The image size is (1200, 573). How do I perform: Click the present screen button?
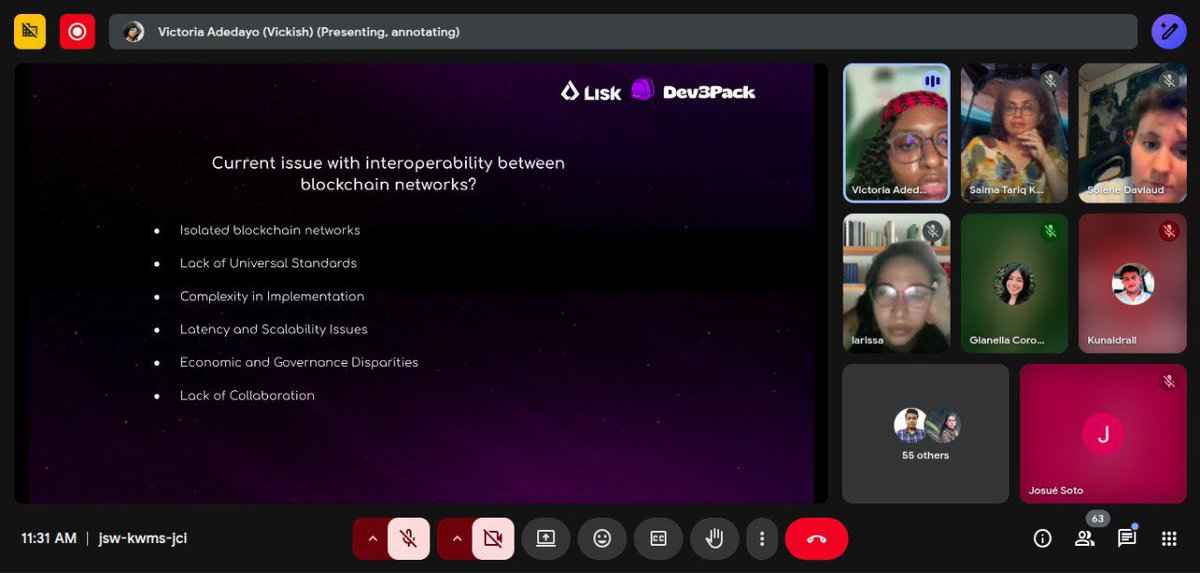point(545,538)
